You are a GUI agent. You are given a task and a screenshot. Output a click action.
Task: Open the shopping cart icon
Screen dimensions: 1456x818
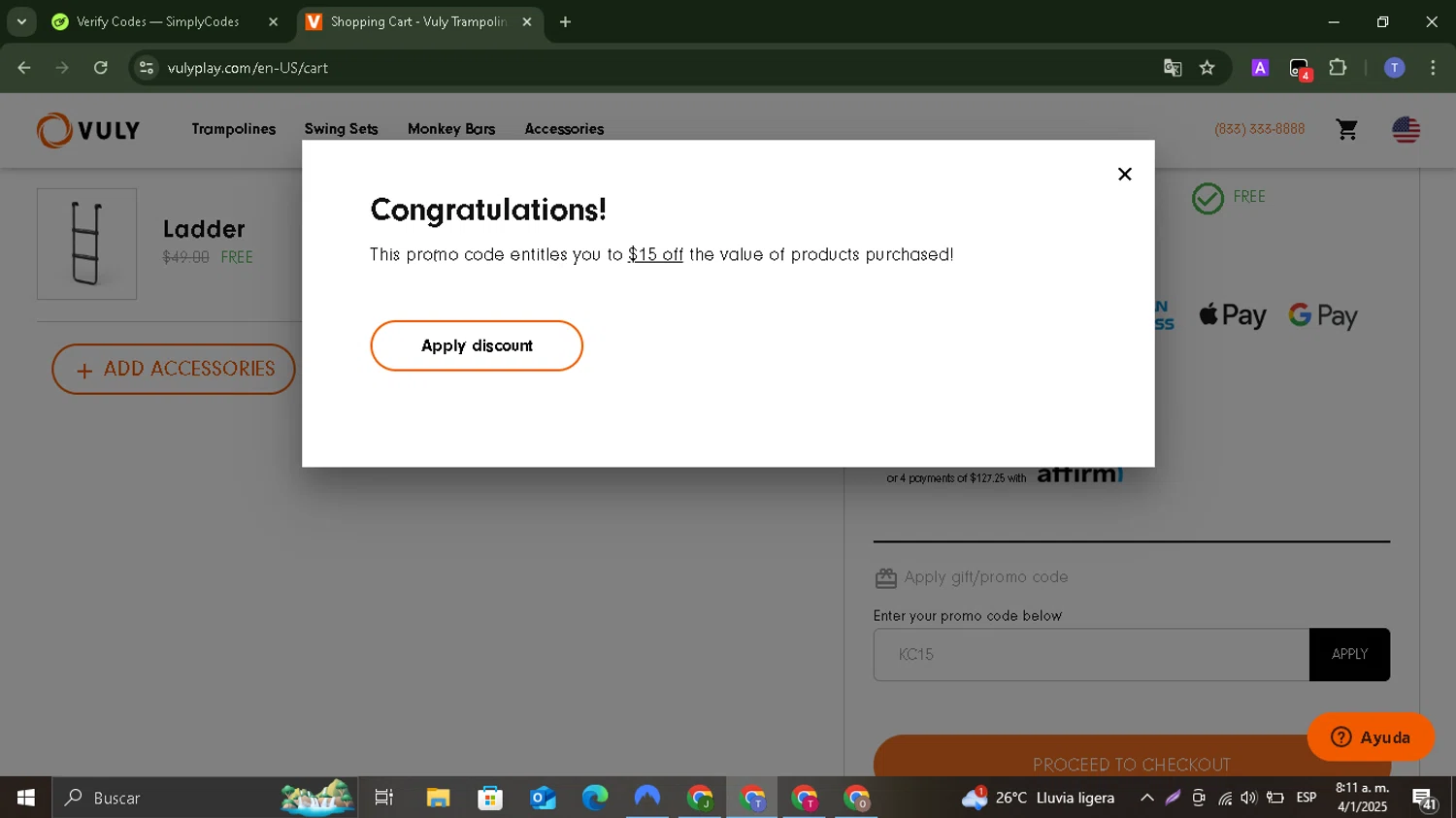[1346, 129]
